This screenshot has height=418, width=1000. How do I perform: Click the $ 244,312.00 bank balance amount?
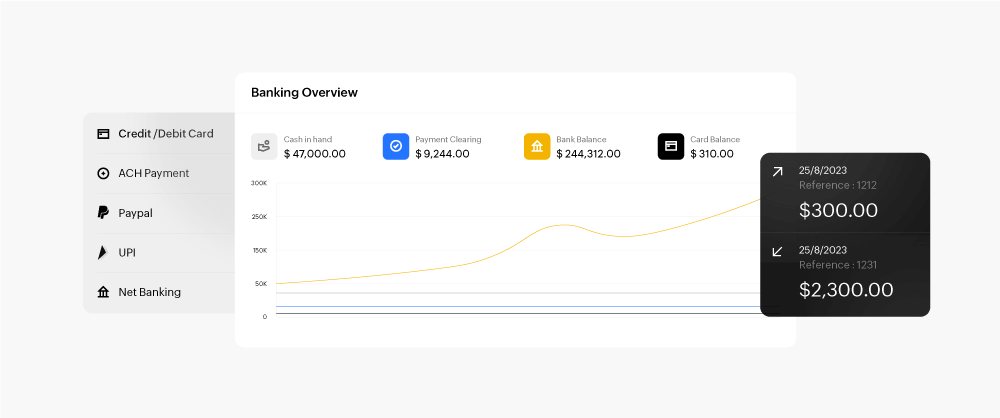[x=588, y=154]
